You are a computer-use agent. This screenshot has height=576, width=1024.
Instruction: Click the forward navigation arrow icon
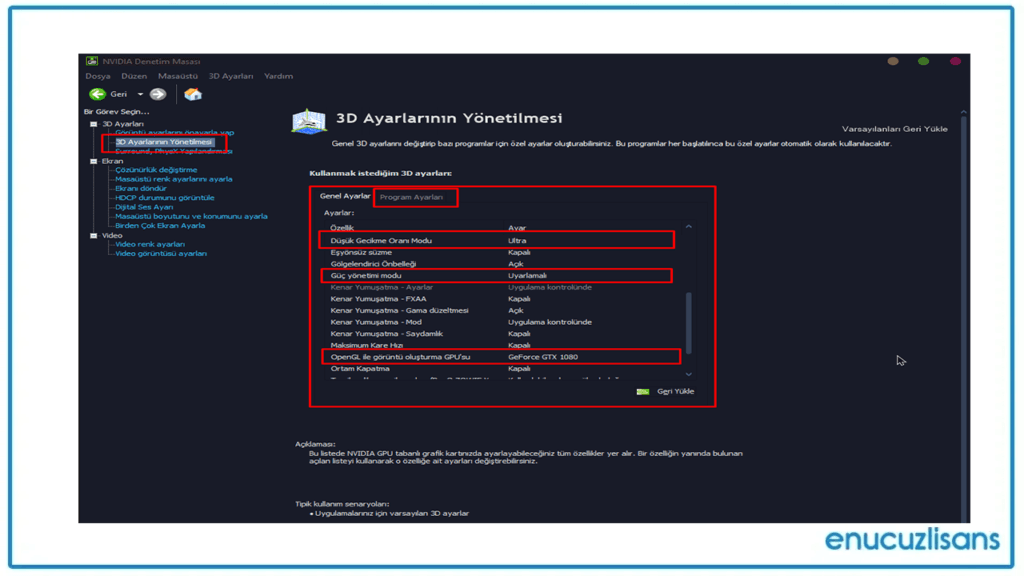158,93
